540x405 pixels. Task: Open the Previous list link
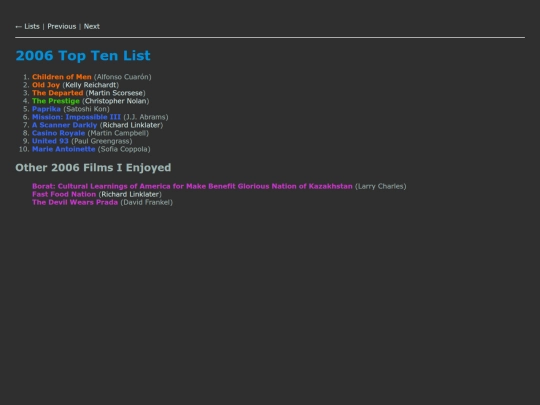62,27
